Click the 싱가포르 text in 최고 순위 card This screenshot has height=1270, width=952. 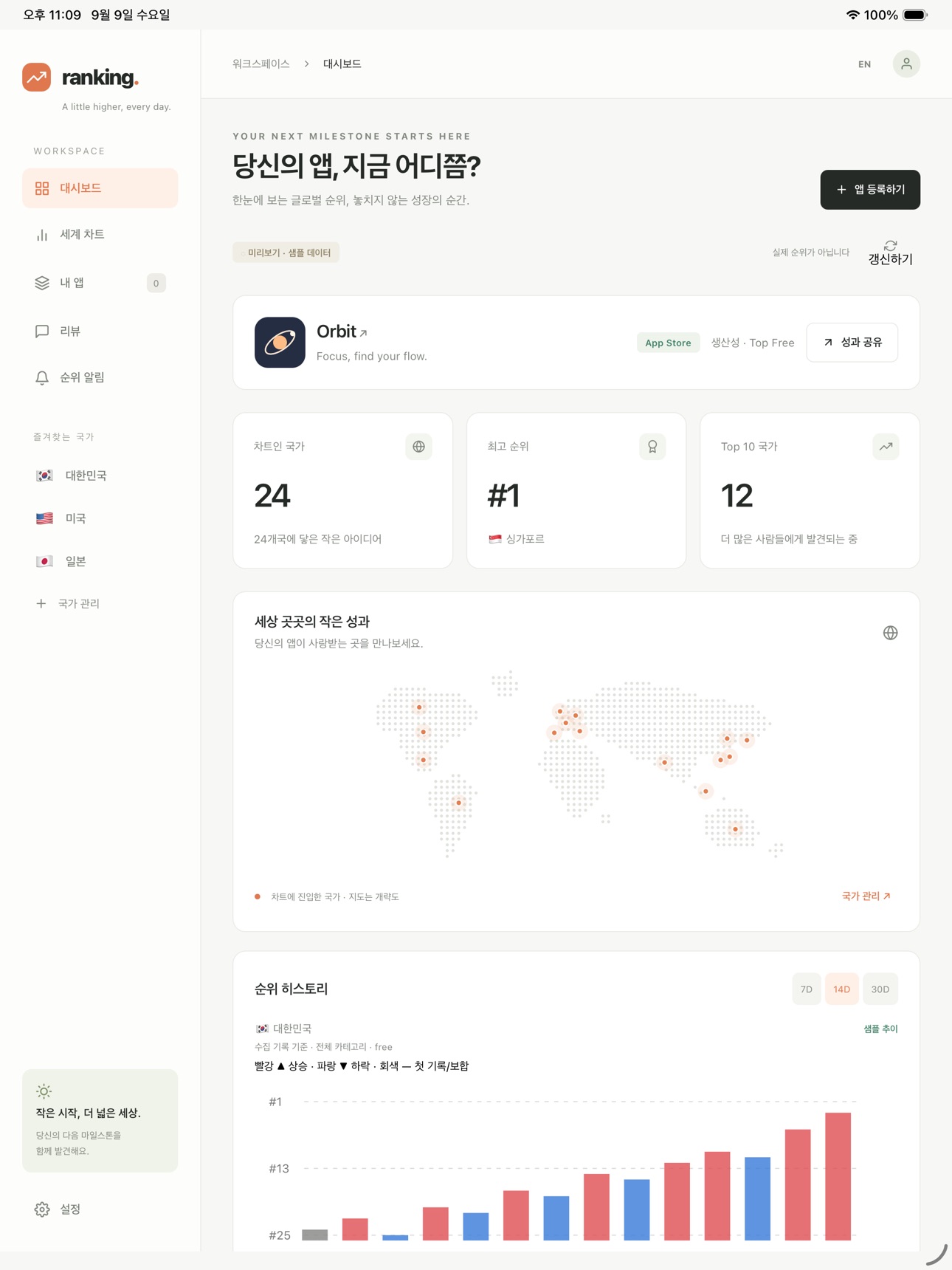[525, 539]
